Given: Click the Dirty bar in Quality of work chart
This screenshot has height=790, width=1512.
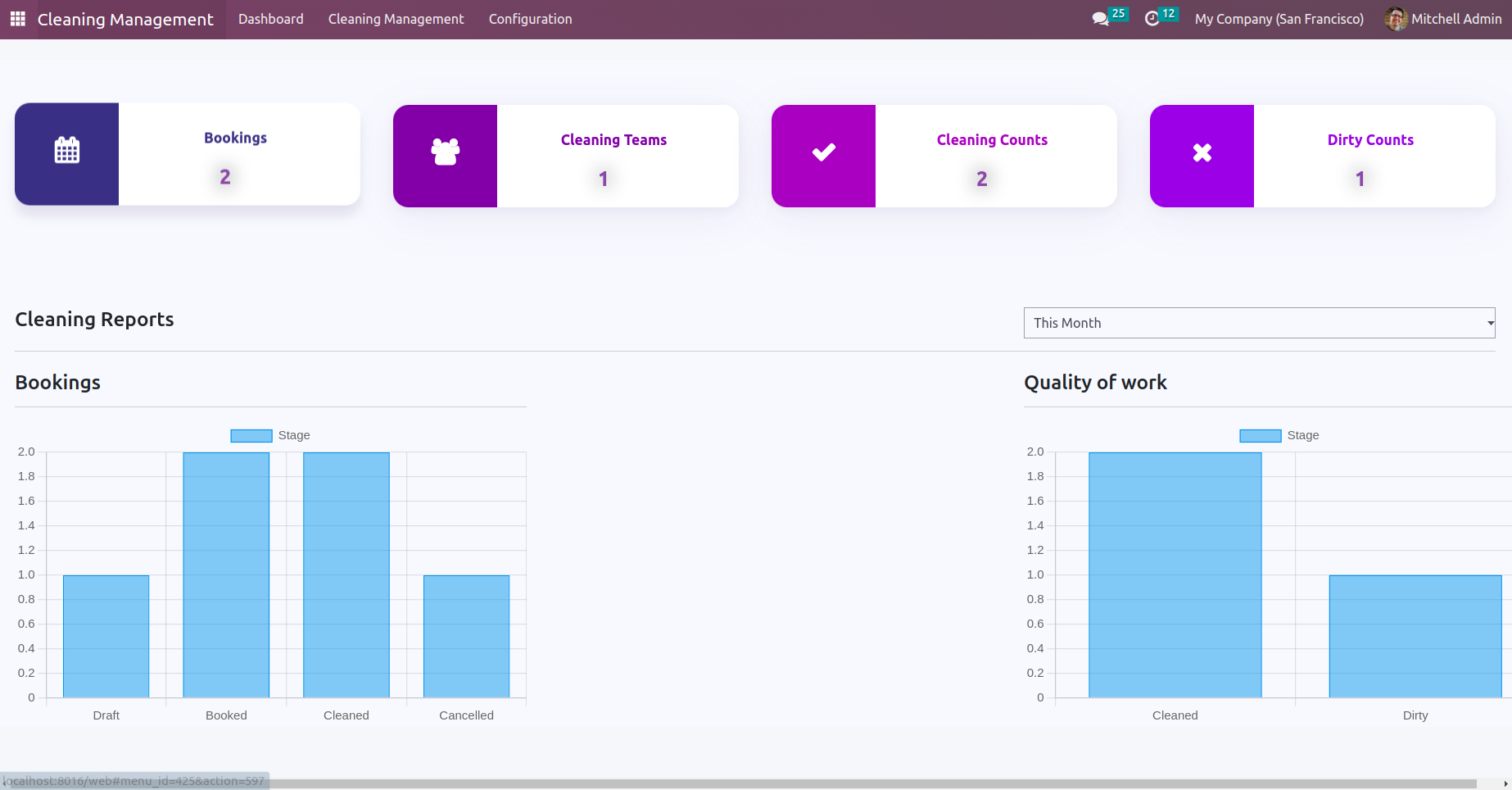Looking at the screenshot, I should coord(1415,637).
